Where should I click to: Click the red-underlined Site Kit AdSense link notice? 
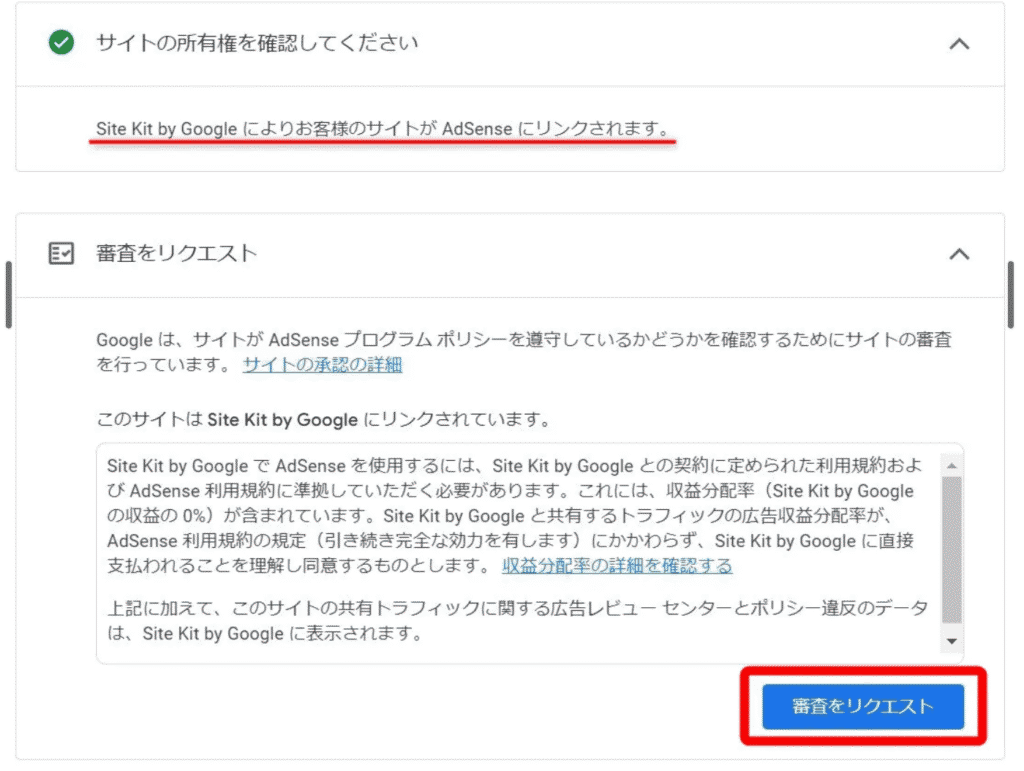(x=382, y=129)
